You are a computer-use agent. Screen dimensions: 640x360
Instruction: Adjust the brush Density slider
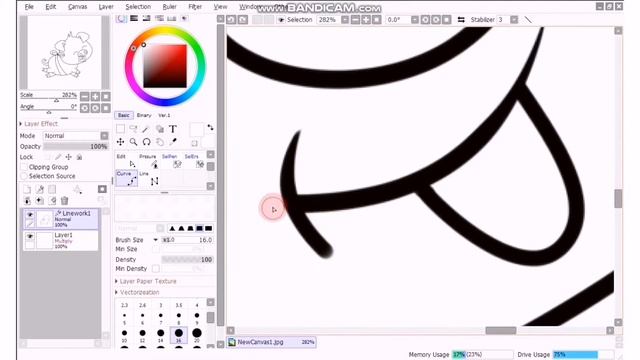point(187,260)
